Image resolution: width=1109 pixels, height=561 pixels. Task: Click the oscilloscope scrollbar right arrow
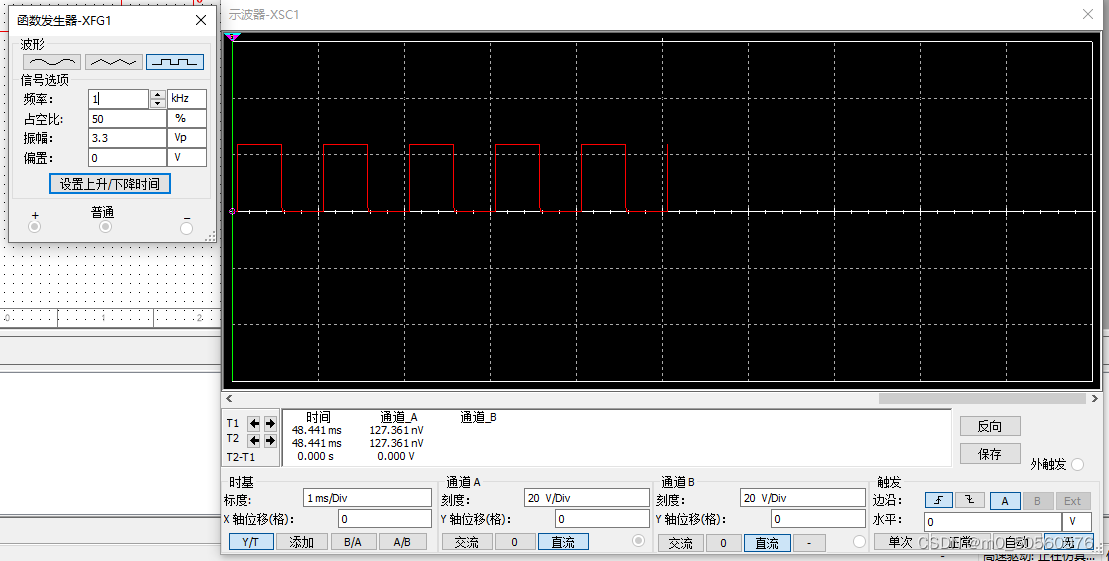(1094, 398)
